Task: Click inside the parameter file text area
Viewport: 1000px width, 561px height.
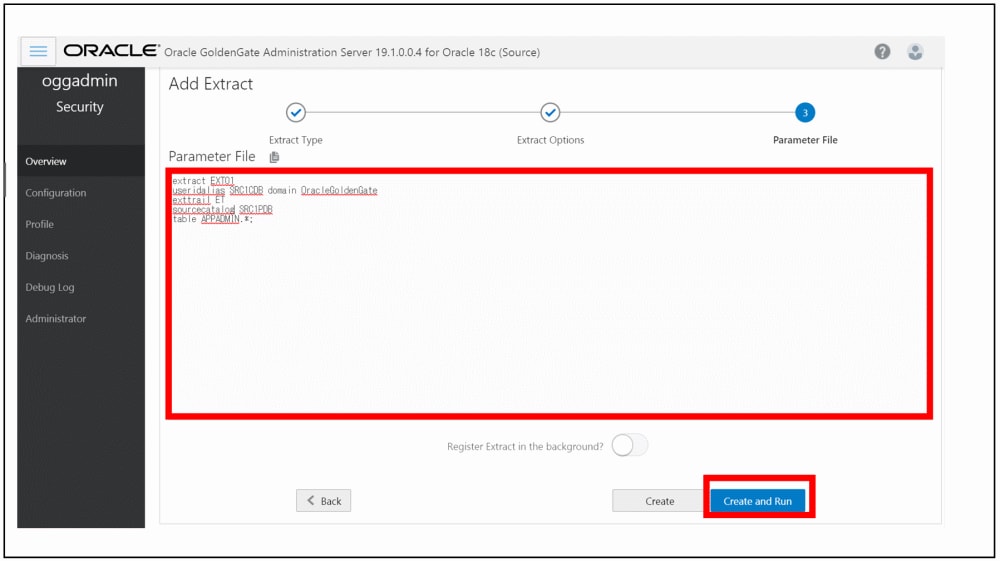Action: click(549, 294)
